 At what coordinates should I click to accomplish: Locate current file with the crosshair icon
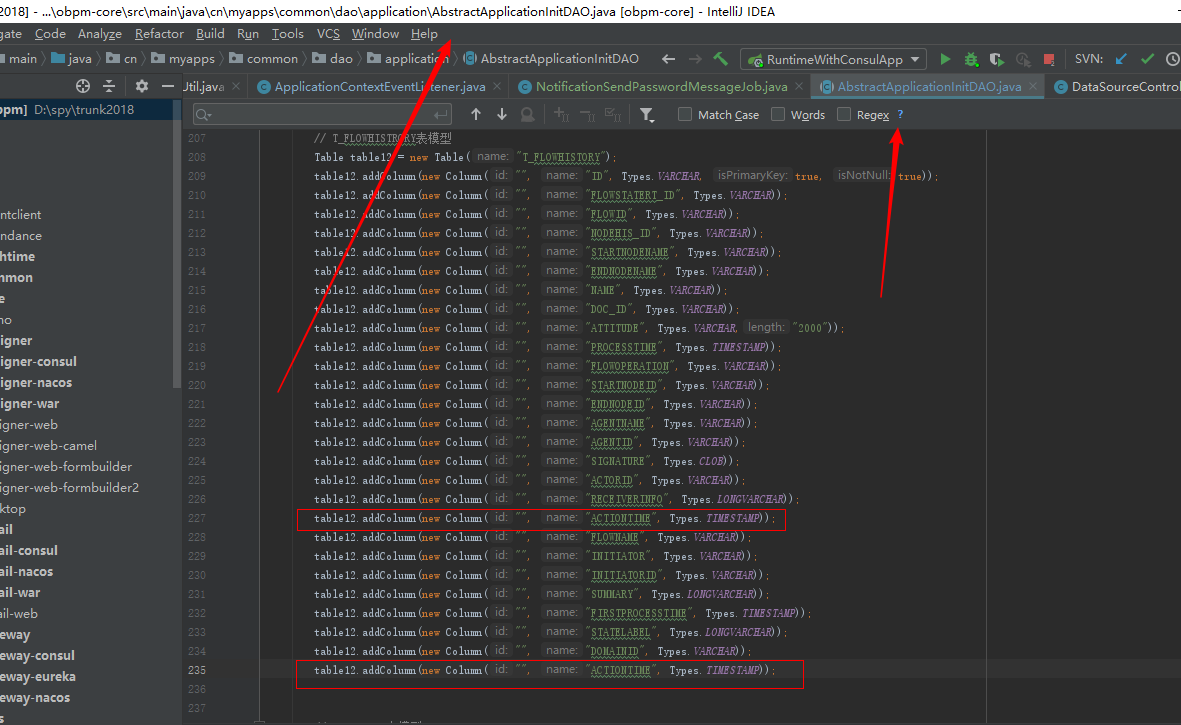tap(83, 86)
